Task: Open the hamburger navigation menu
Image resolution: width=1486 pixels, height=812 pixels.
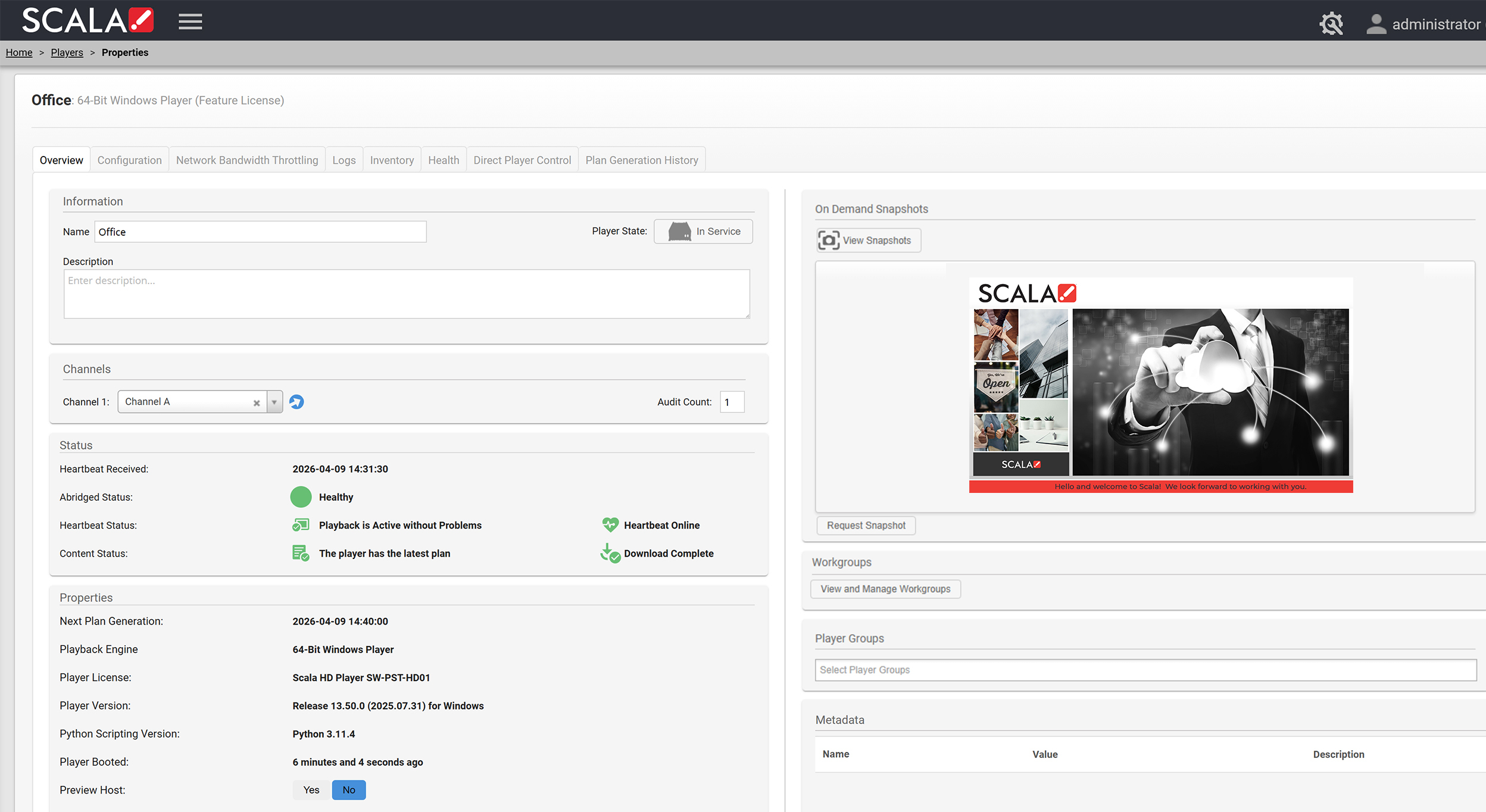Action: click(190, 21)
